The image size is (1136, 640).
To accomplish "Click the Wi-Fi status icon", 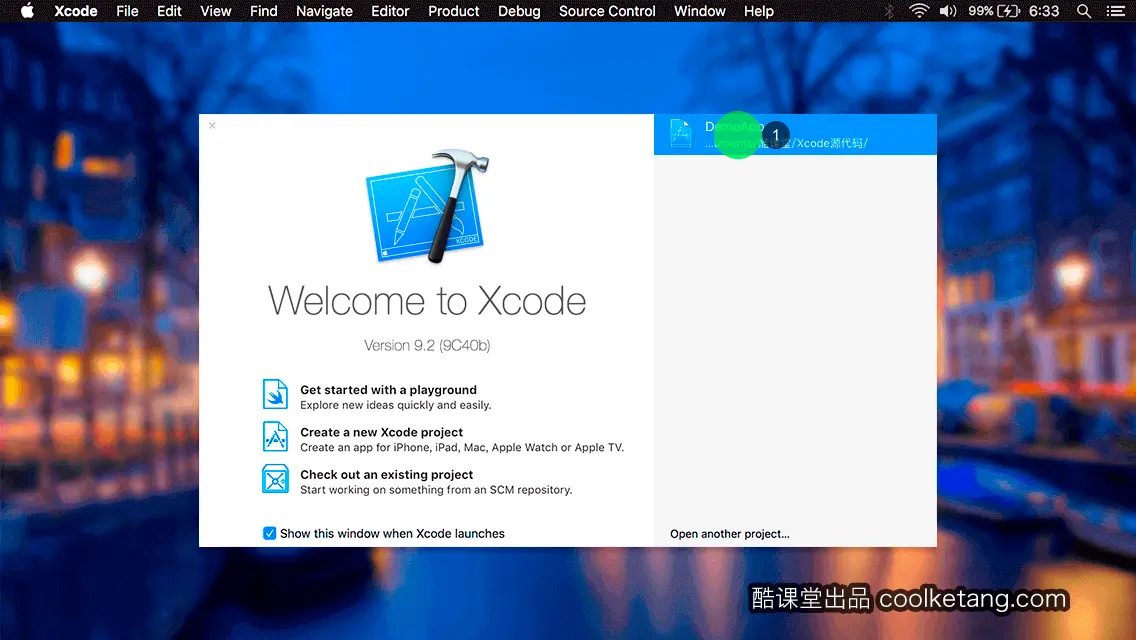I will (x=919, y=11).
